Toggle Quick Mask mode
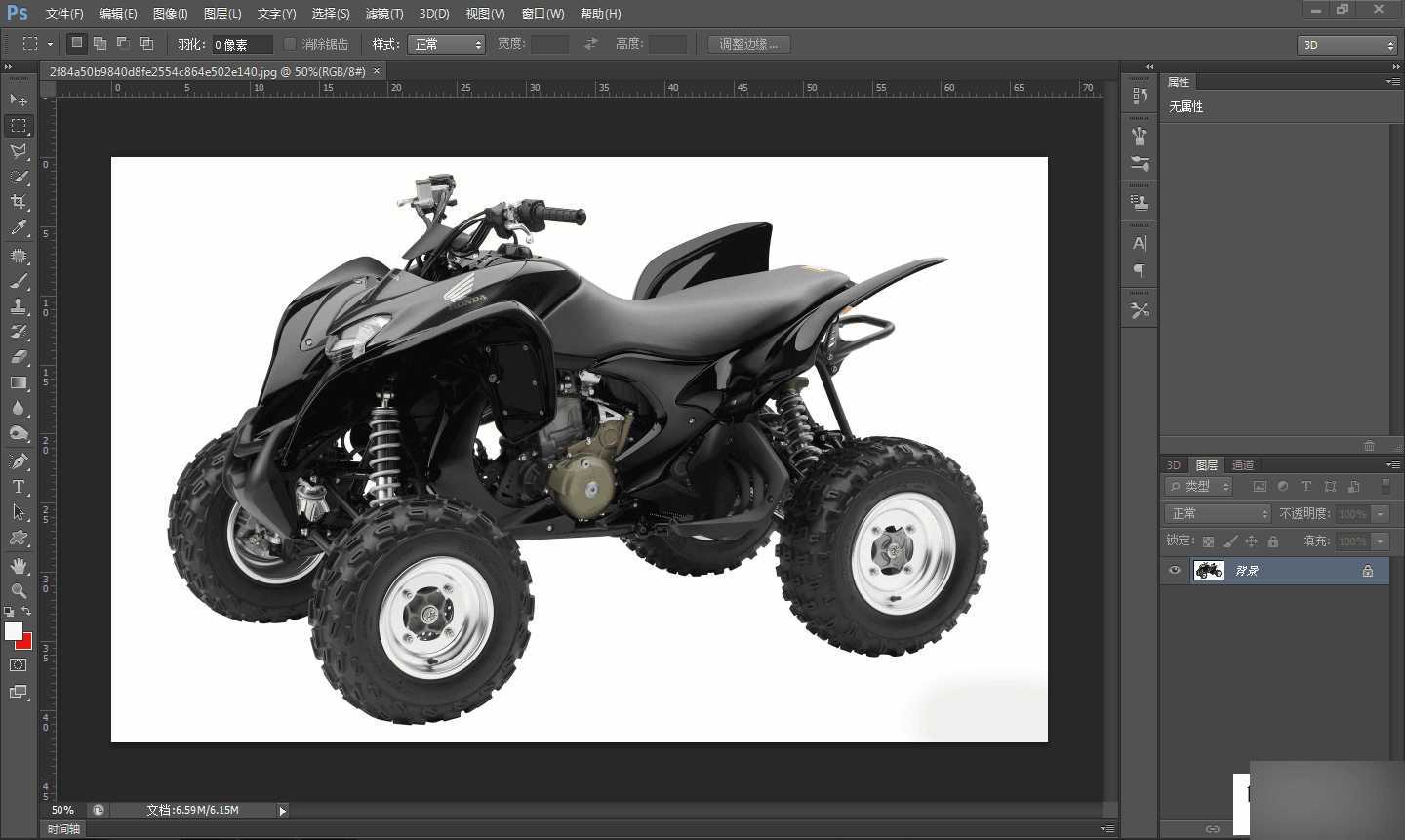Image resolution: width=1405 pixels, height=840 pixels. tap(18, 665)
